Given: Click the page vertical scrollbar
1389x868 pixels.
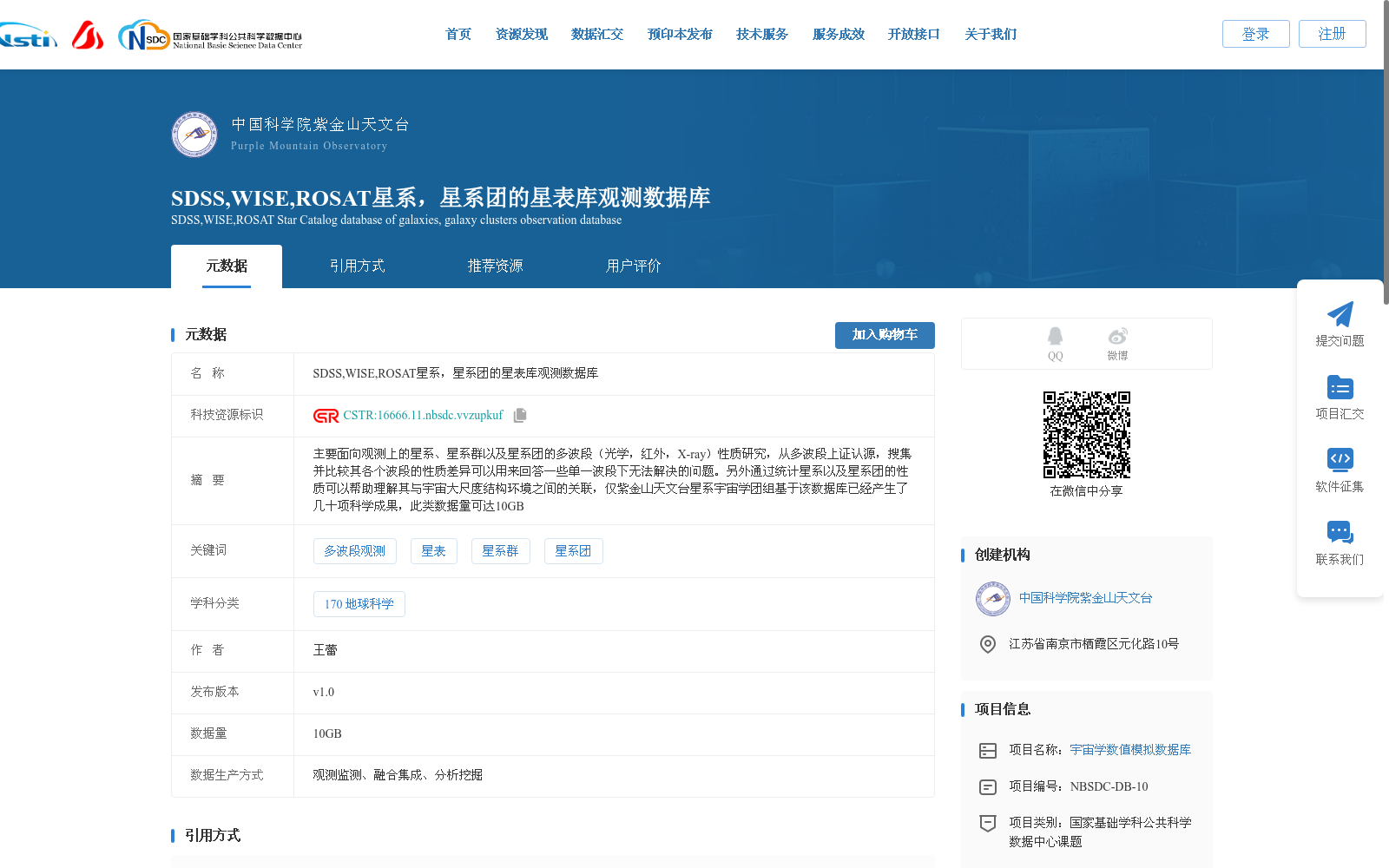Looking at the screenshot, I should click(1386, 152).
